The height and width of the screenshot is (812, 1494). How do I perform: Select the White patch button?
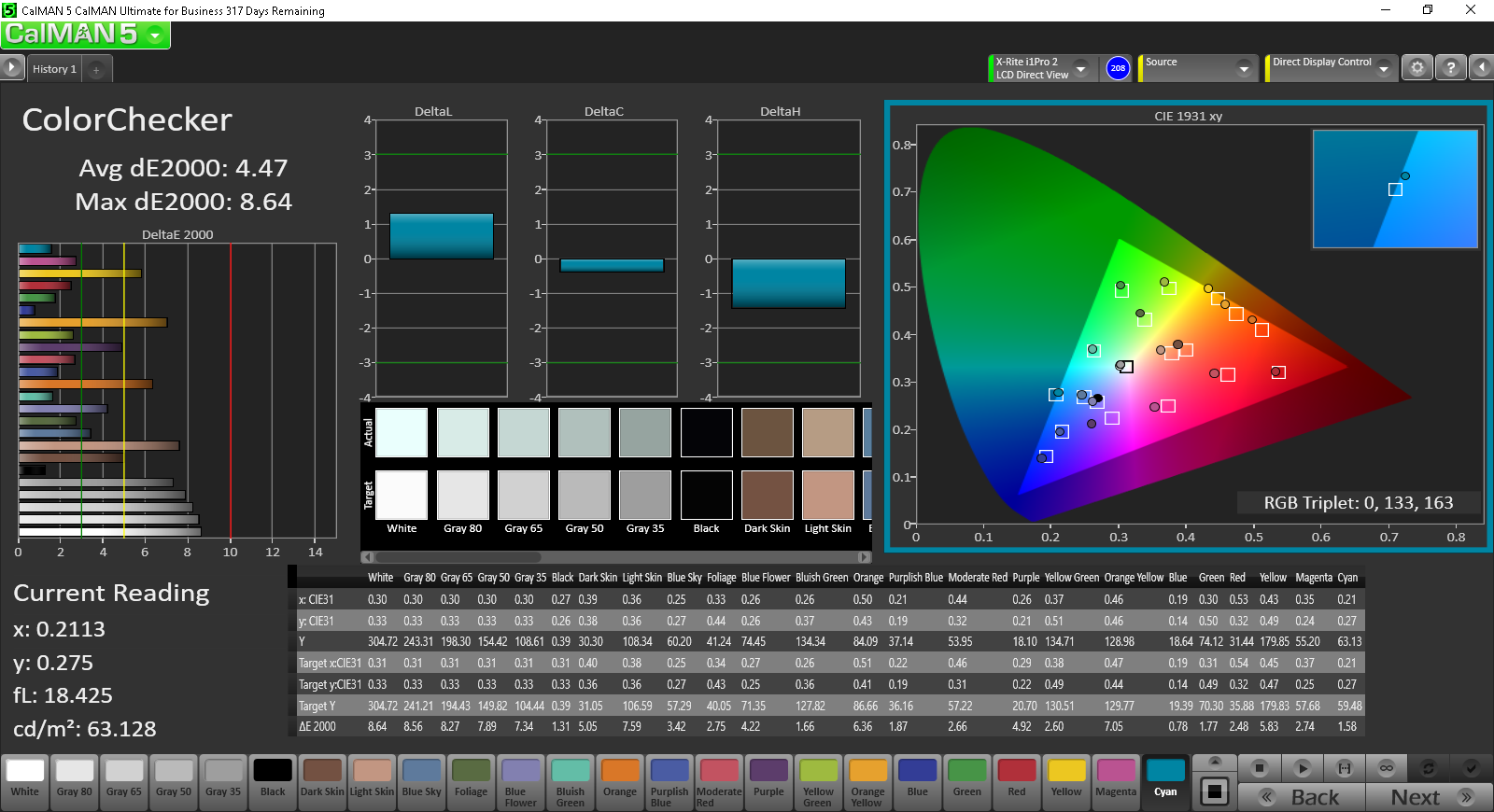[25, 782]
